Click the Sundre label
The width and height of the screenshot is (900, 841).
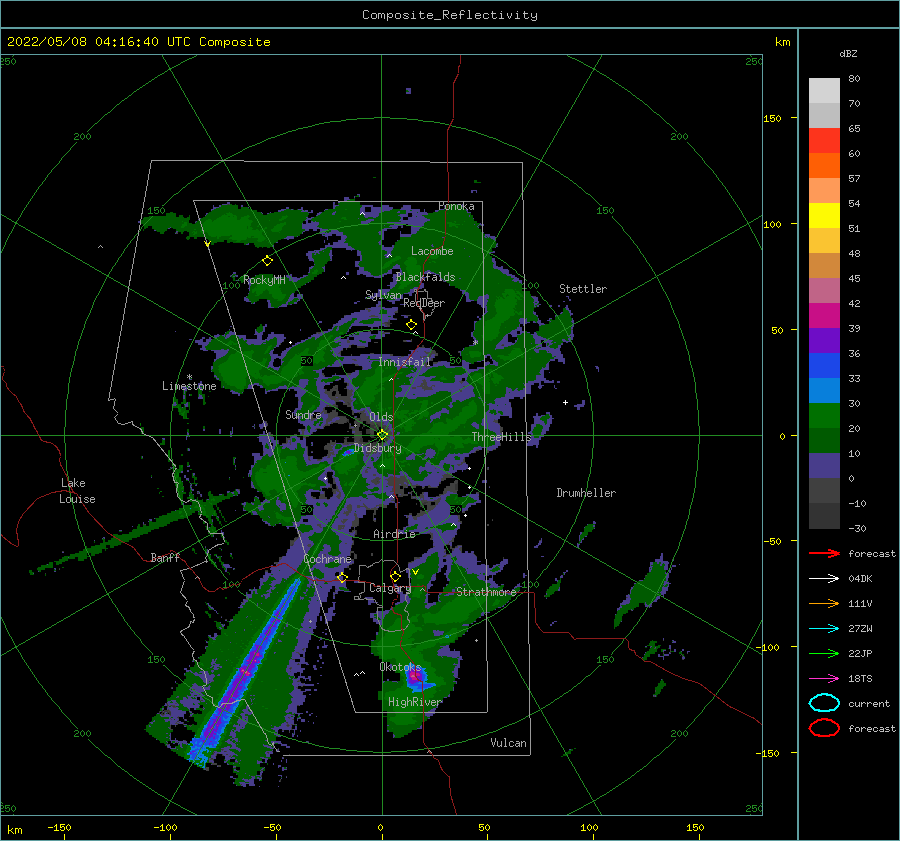pyautogui.click(x=303, y=414)
